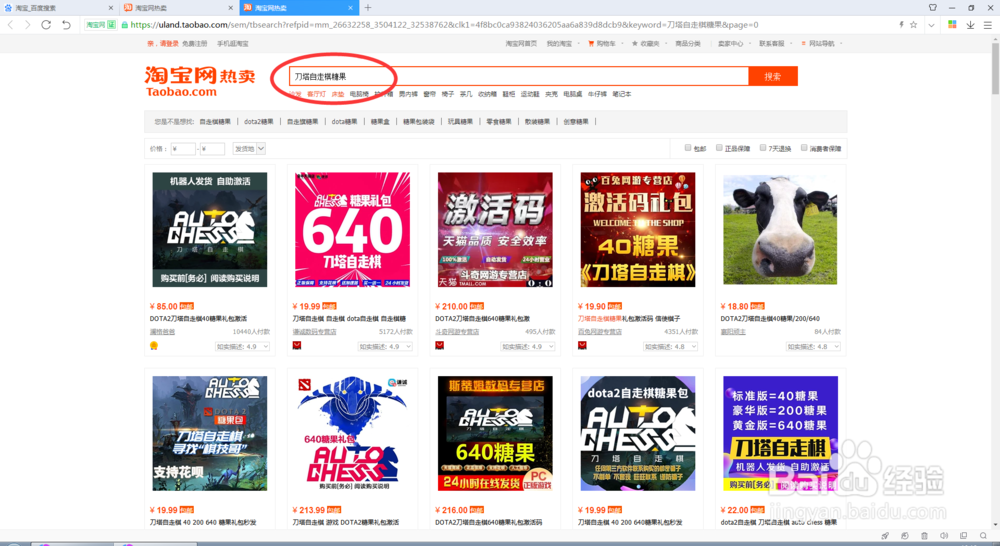Click the speaker volume icon in the status bar
Viewport: 1000px width, 546px height.
pyautogui.click(x=944, y=536)
